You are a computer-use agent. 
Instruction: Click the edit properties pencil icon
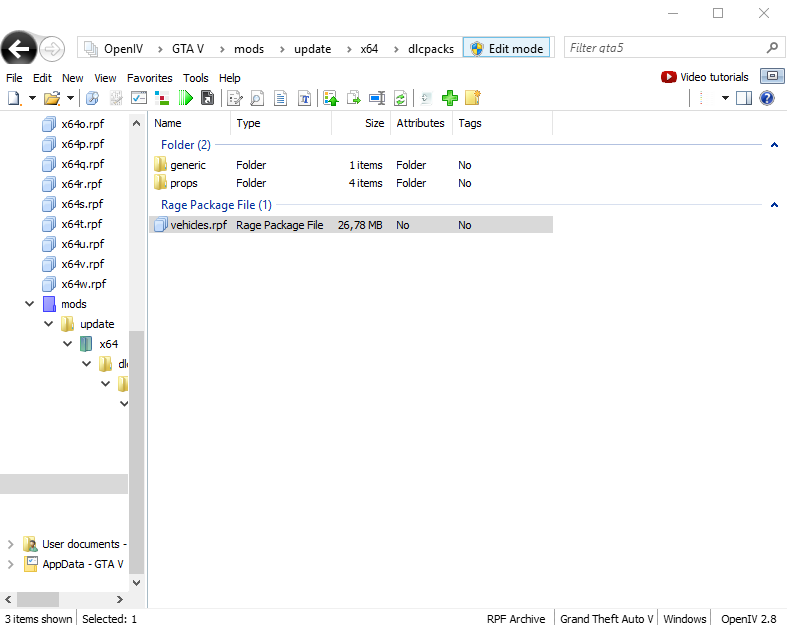coord(234,98)
